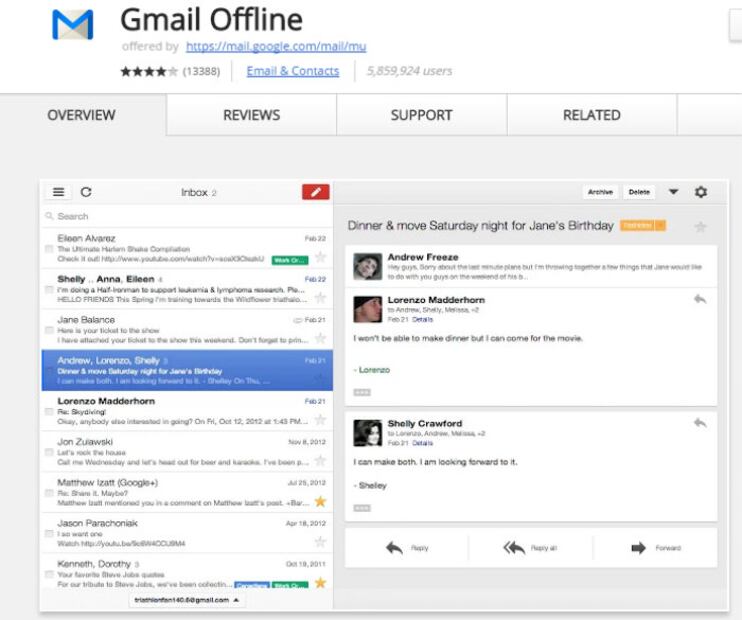Image resolution: width=742 pixels, height=620 pixels.
Task: Click Lorenzo Madderhorn's profile photo
Action: (x=368, y=310)
